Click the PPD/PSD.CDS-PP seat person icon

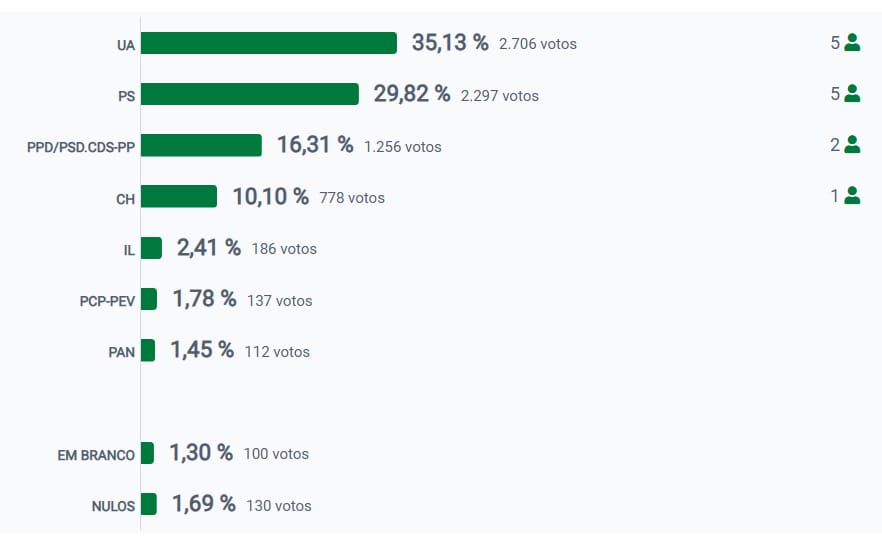(x=852, y=144)
